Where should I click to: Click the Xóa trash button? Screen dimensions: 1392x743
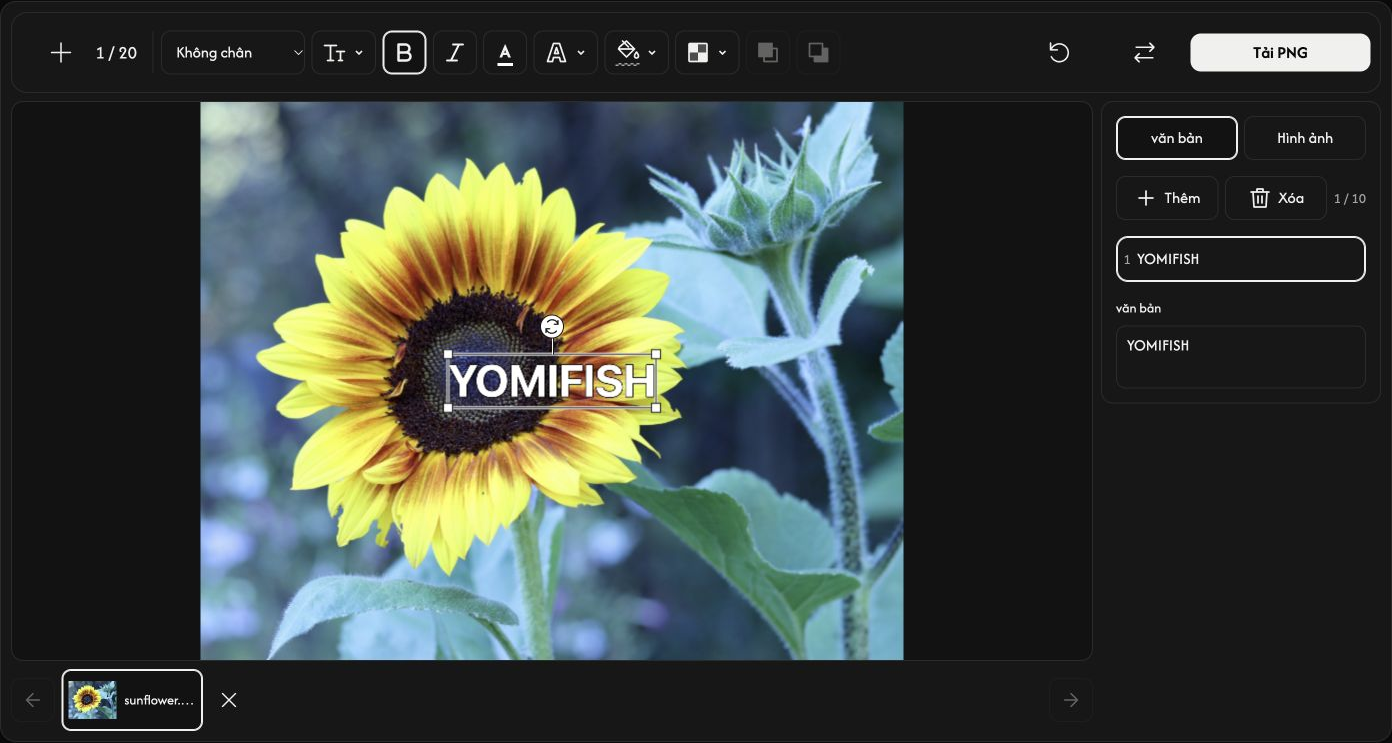(x=1276, y=198)
